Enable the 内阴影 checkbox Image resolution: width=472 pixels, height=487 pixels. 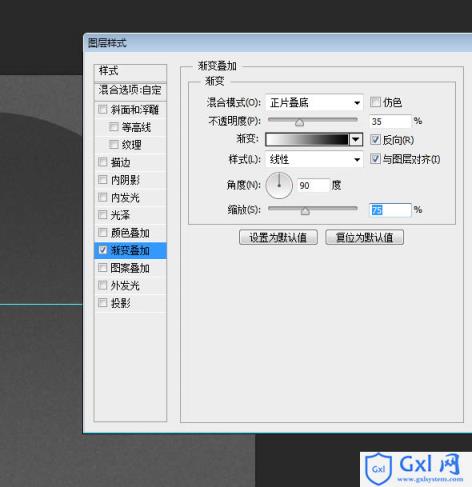pos(102,180)
